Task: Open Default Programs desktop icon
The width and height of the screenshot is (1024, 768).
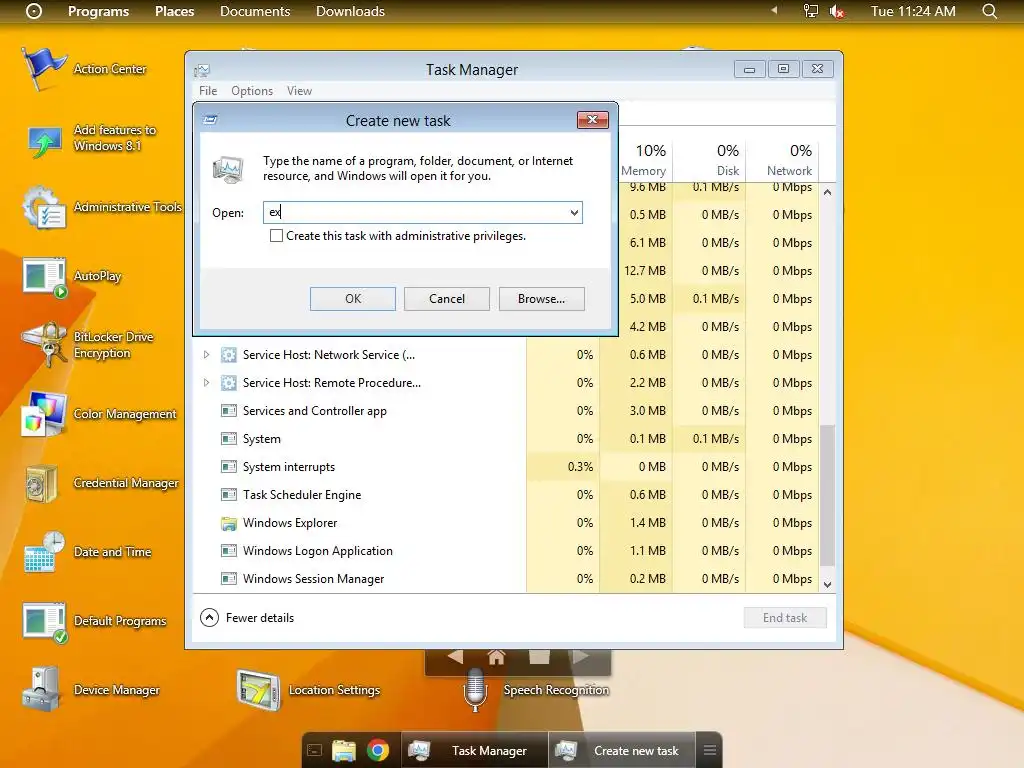Action: 44,622
